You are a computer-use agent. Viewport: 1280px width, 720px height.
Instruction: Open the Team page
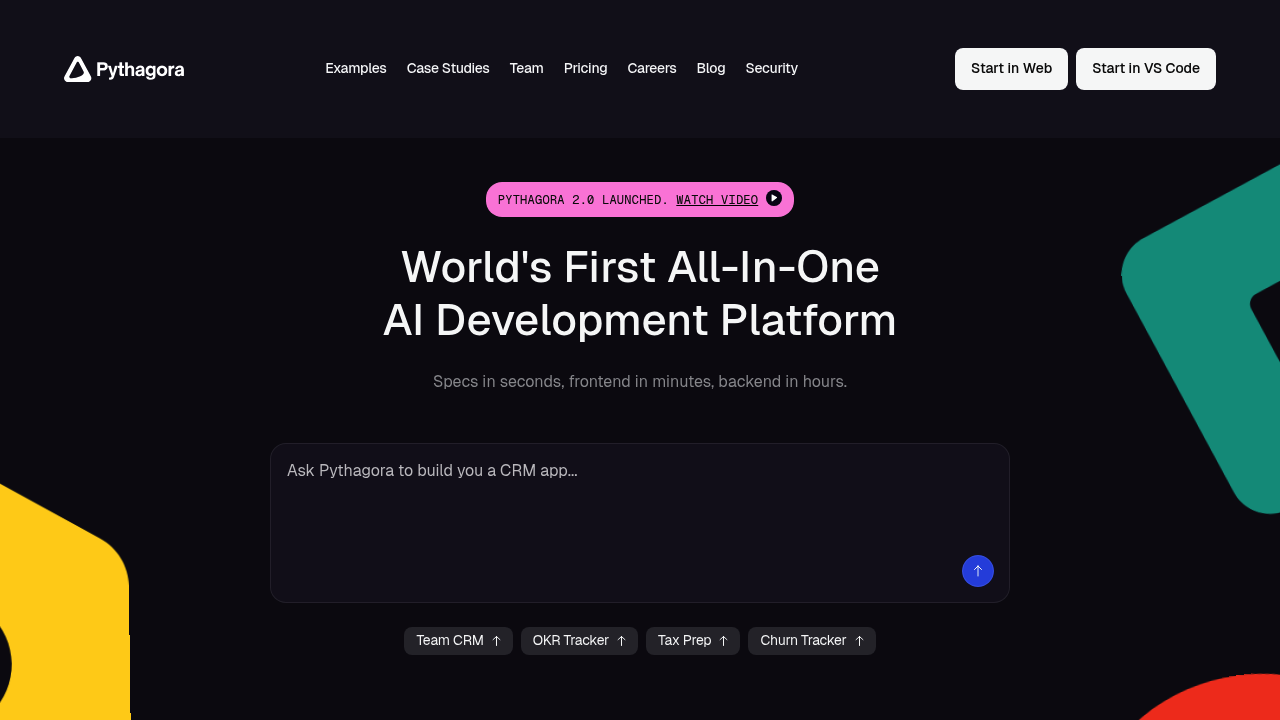(526, 69)
